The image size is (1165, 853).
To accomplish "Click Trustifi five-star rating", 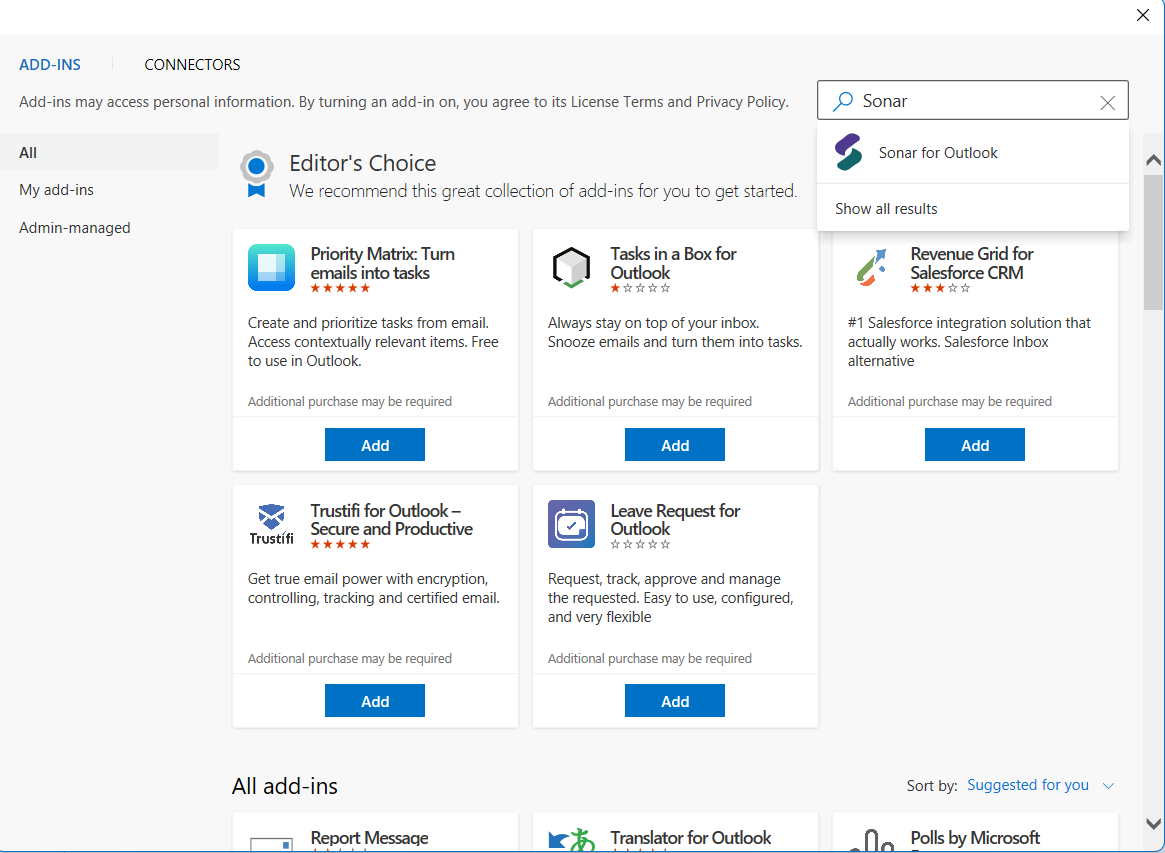I will pos(340,545).
